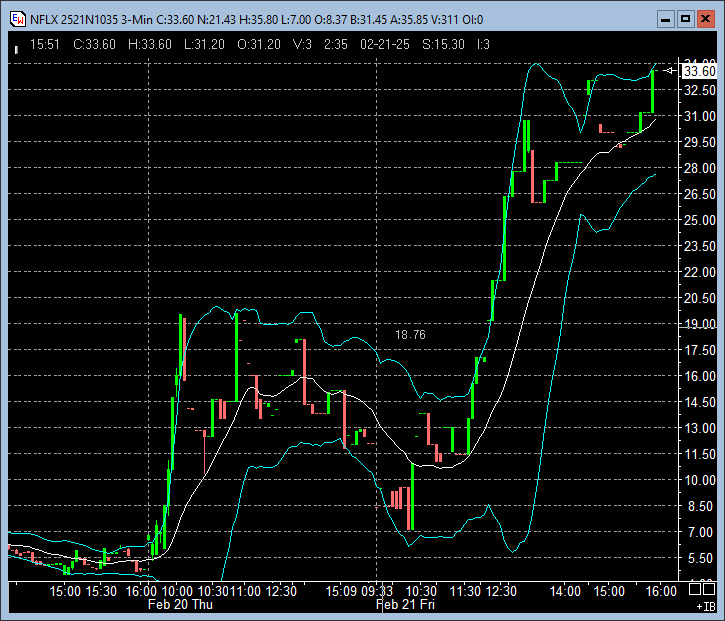The image size is (725, 621).
Task: Click the EW application icon in title bar
Action: 18,19
